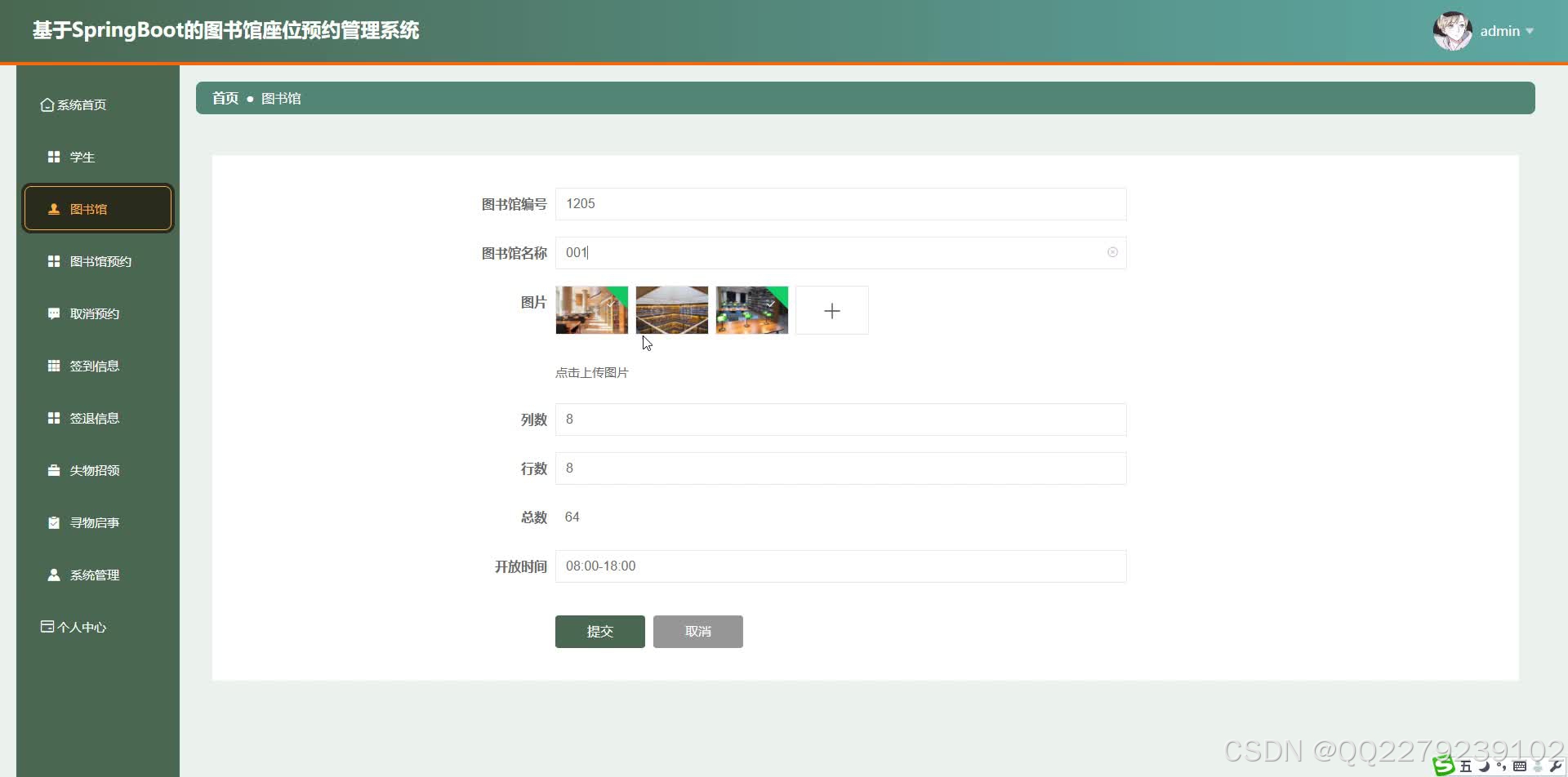Click the card icon beside 个人中心
This screenshot has height=777, width=1568.
(x=47, y=627)
